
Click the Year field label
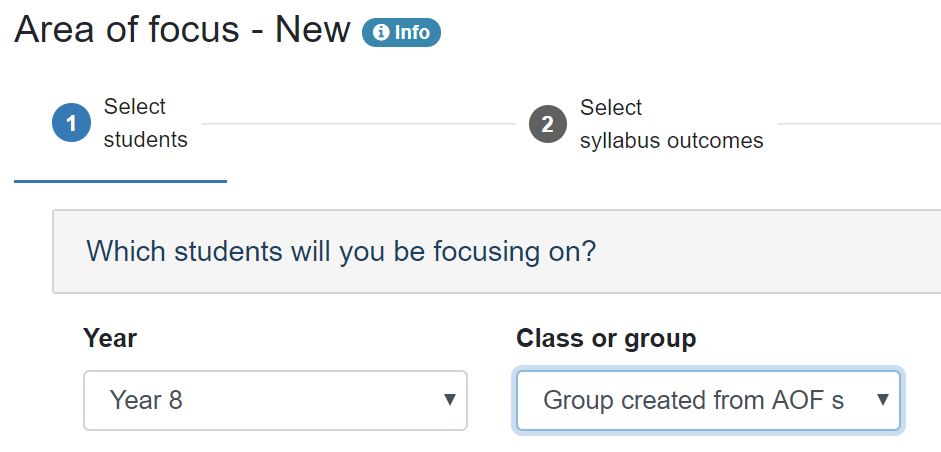tap(110, 339)
